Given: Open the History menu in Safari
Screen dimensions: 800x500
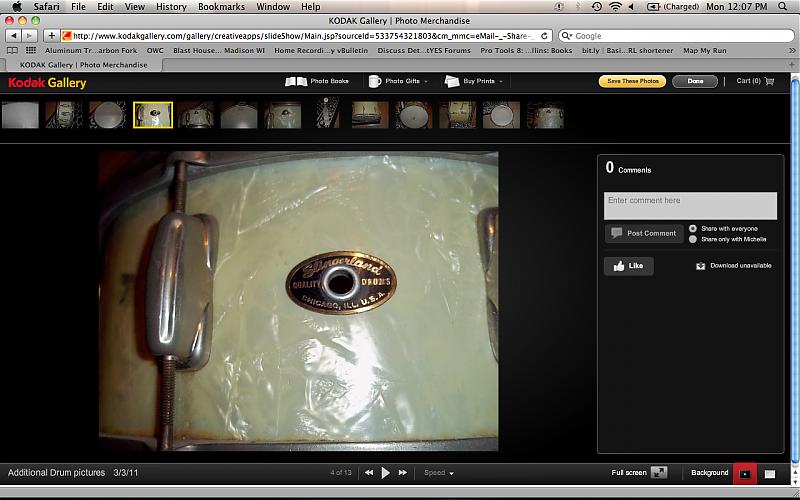Looking at the screenshot, I should point(171,7).
